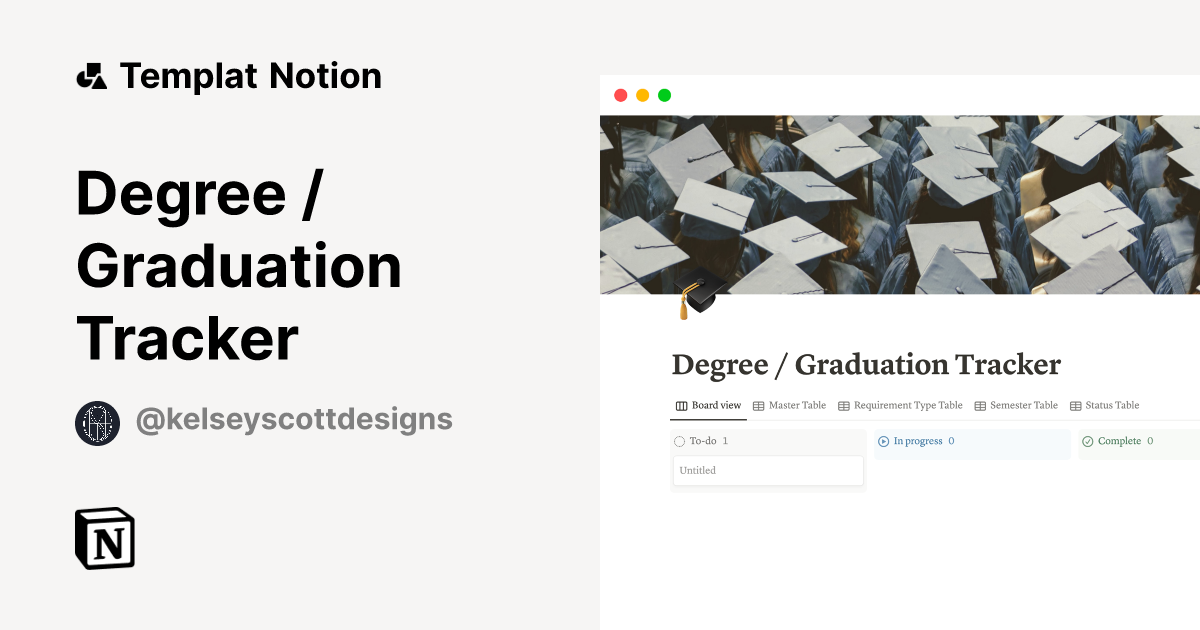Click the Complete checkmark toggle
1200x630 pixels.
[1086, 441]
